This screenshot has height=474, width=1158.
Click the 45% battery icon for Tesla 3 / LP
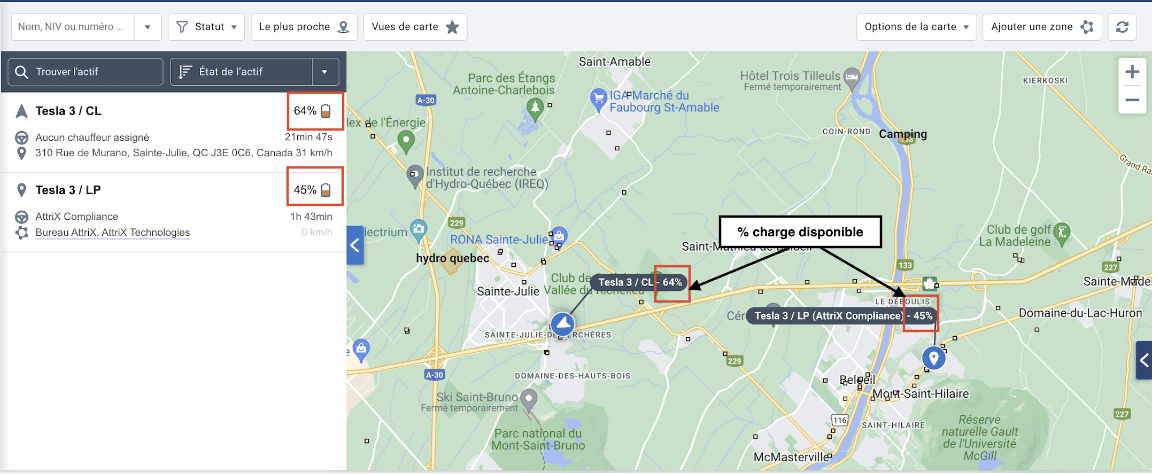[x=326, y=190]
